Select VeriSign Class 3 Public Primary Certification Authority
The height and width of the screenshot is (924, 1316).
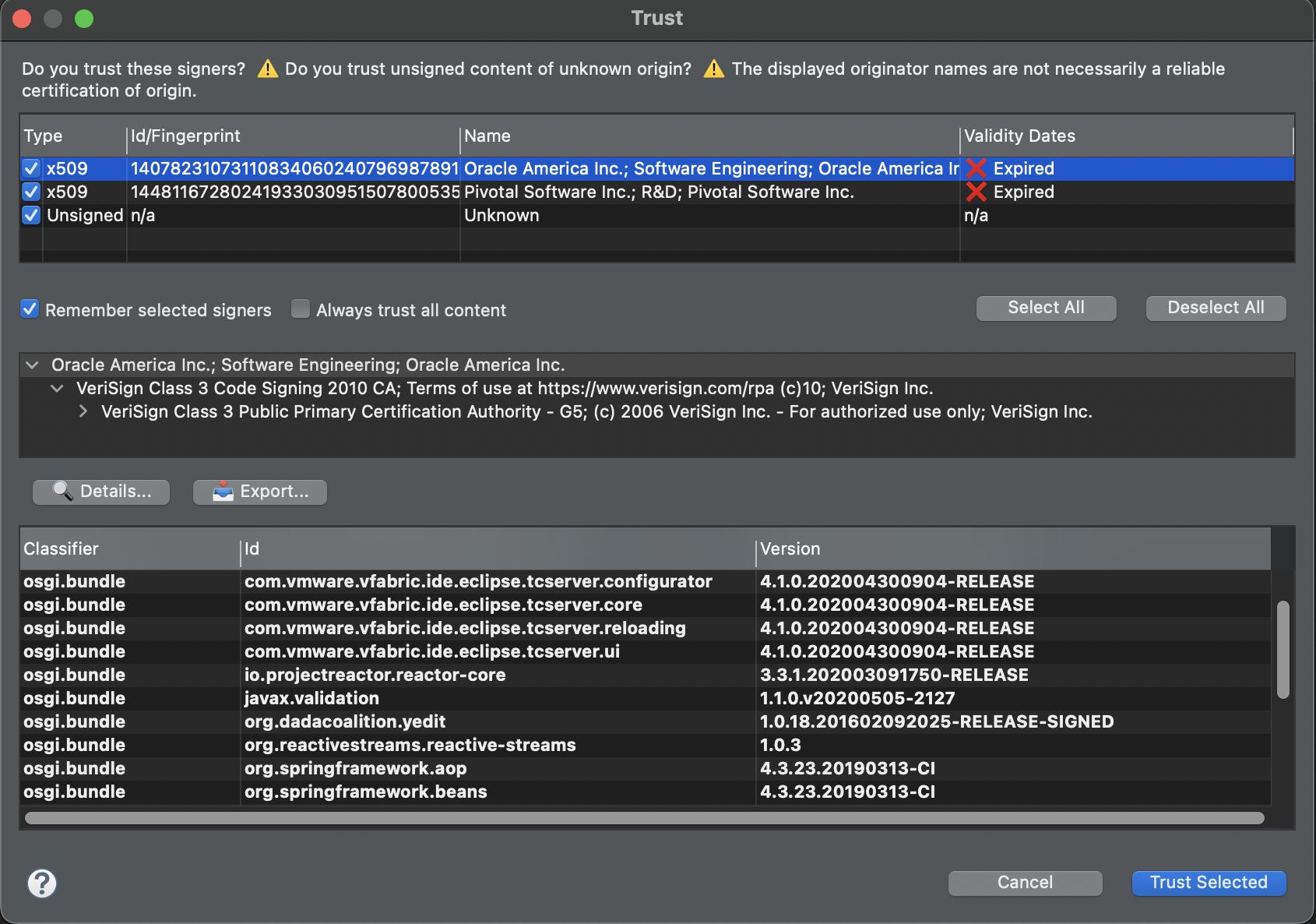[x=596, y=411]
